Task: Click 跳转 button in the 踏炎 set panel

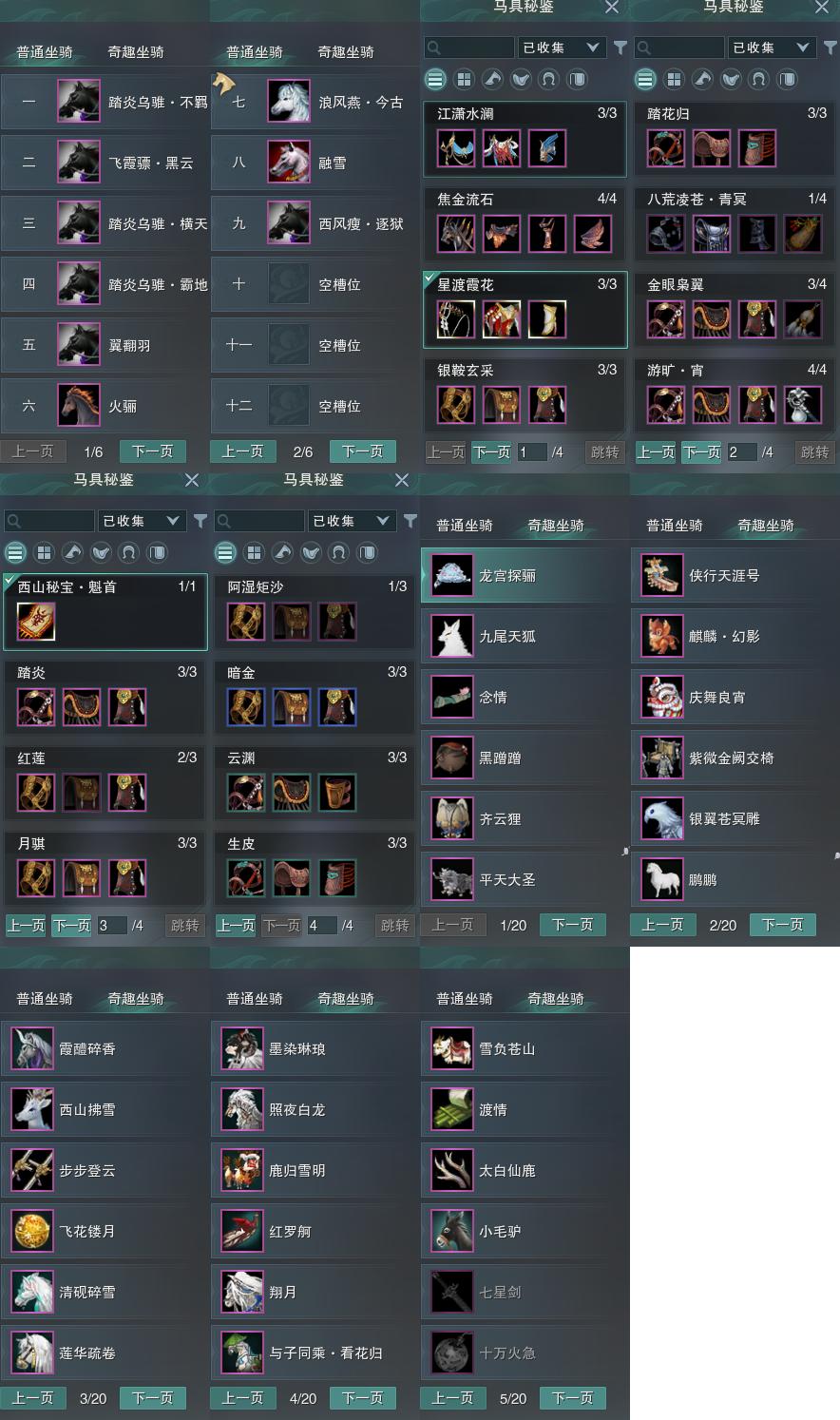Action: pos(184,925)
